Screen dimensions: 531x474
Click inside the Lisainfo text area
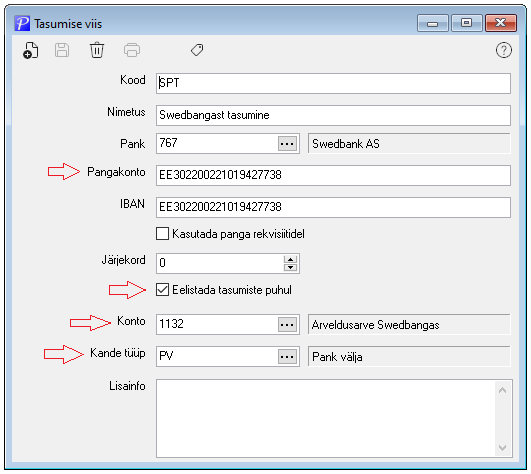pyautogui.click(x=325, y=418)
